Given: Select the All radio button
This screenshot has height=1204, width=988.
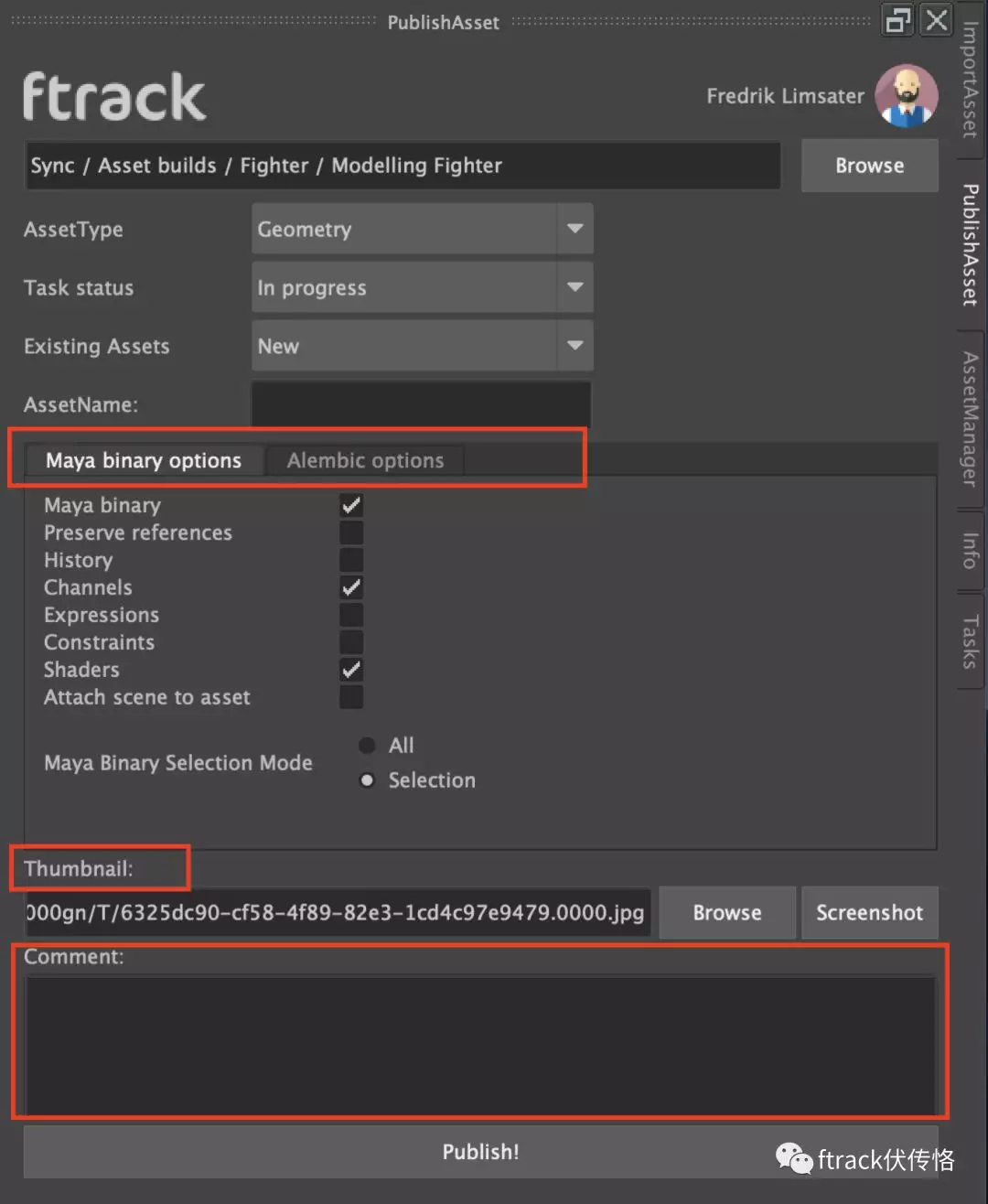Looking at the screenshot, I should coord(367,746).
